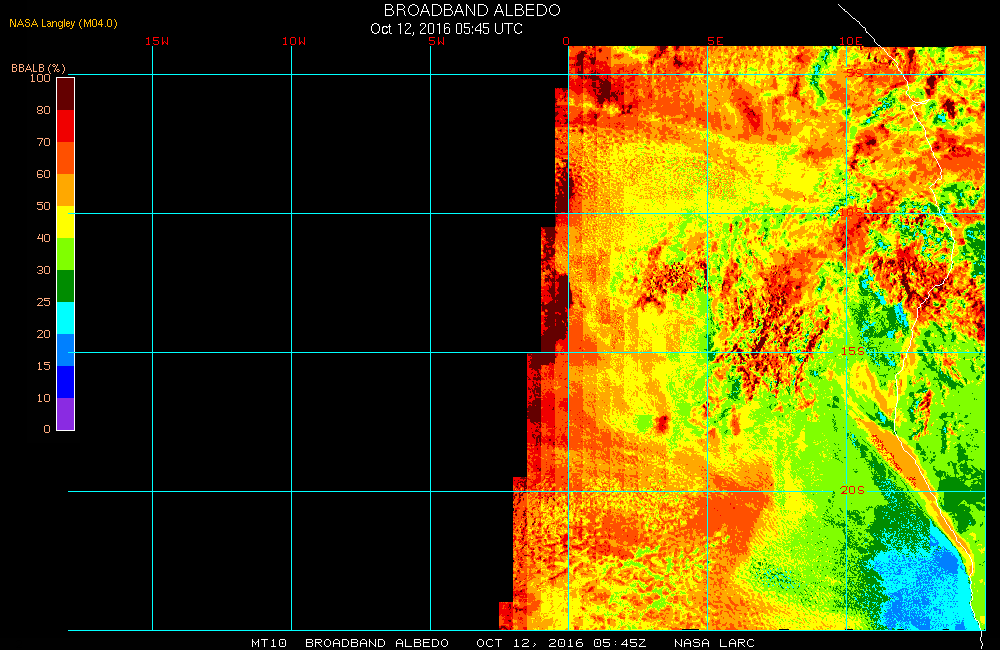
Task: Click the 25 legend scale value
Action: pyautogui.click(x=43, y=302)
